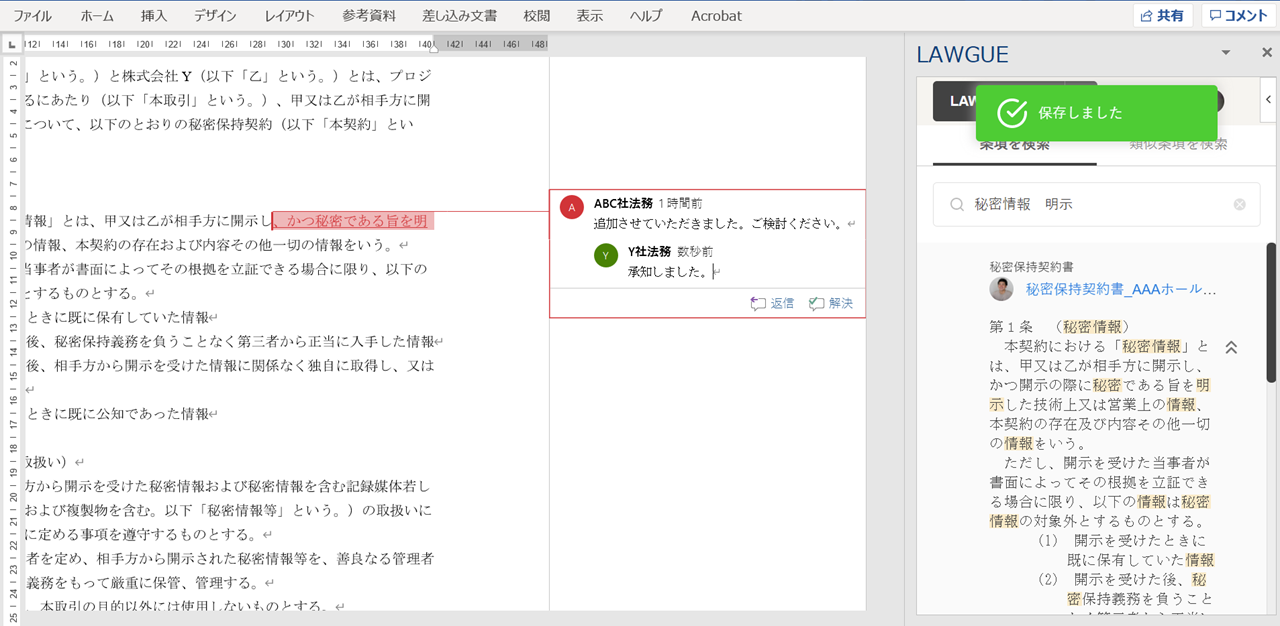Viewport: 1280px width, 626px height.
Task: Click the 共有 share button
Action: (1162, 15)
